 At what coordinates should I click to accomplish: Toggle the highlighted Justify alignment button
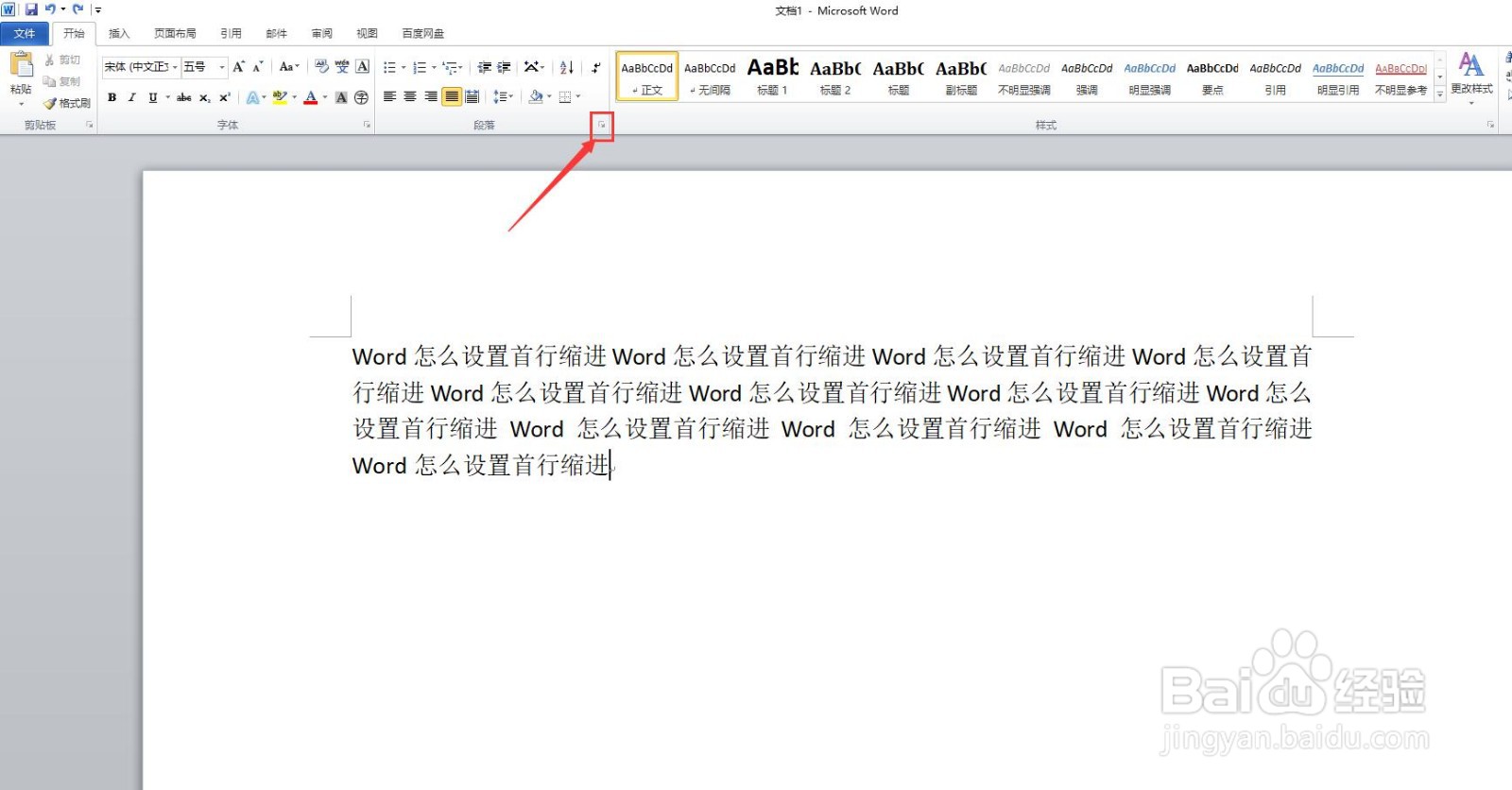(x=452, y=96)
